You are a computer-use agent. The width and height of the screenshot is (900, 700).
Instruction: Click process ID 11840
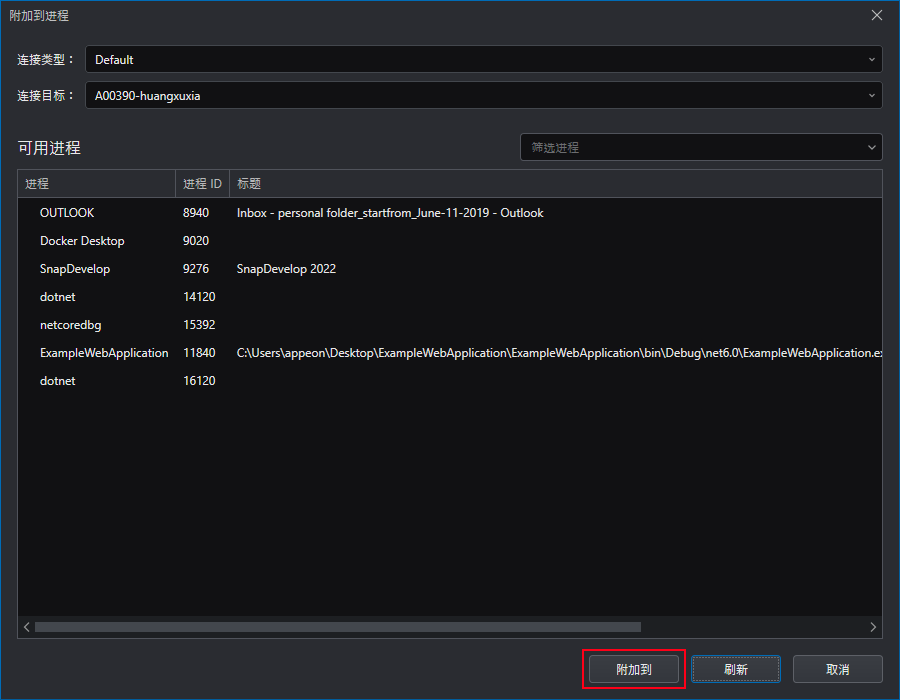199,353
